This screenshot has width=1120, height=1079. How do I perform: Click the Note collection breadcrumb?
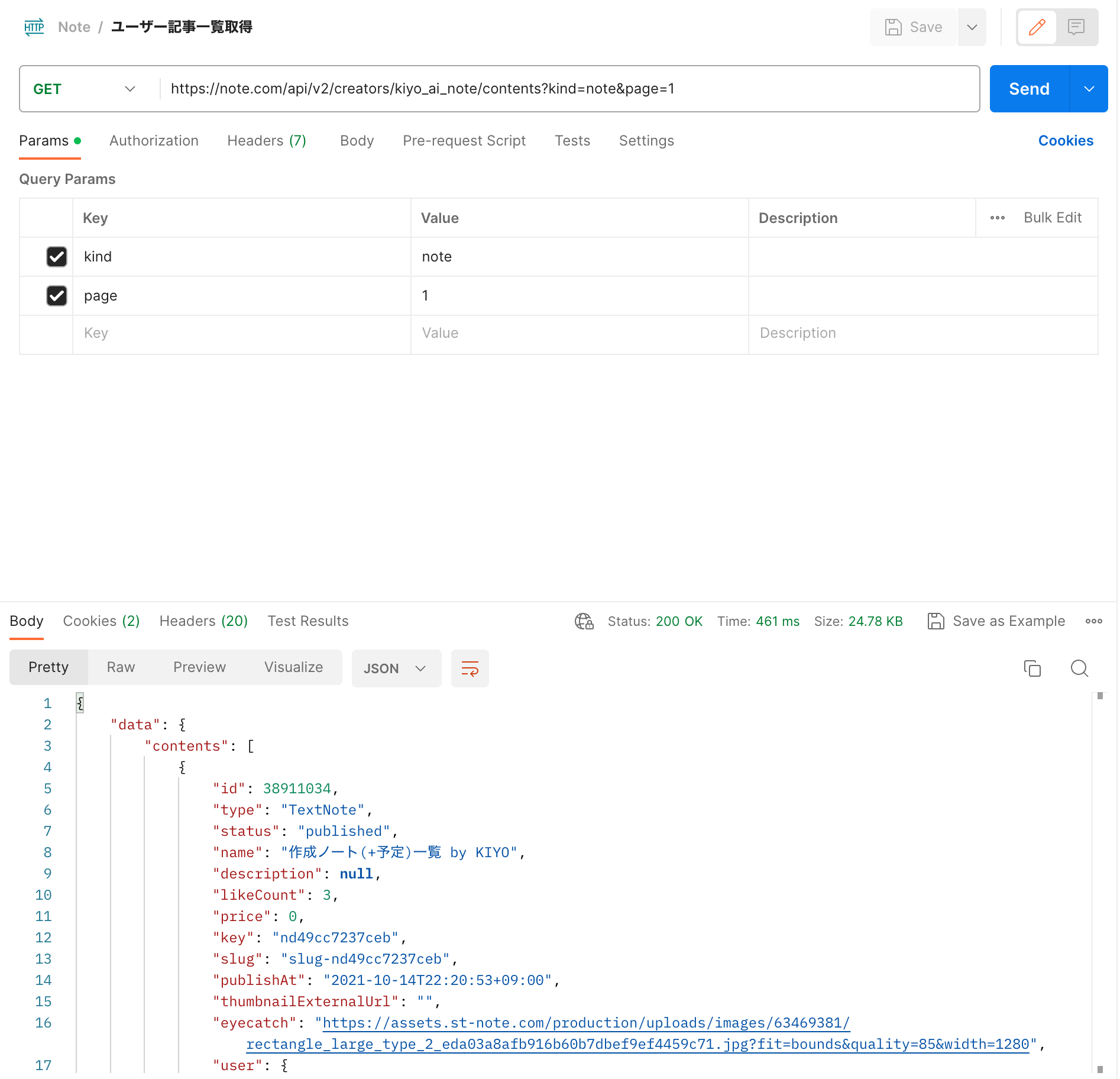click(x=75, y=27)
